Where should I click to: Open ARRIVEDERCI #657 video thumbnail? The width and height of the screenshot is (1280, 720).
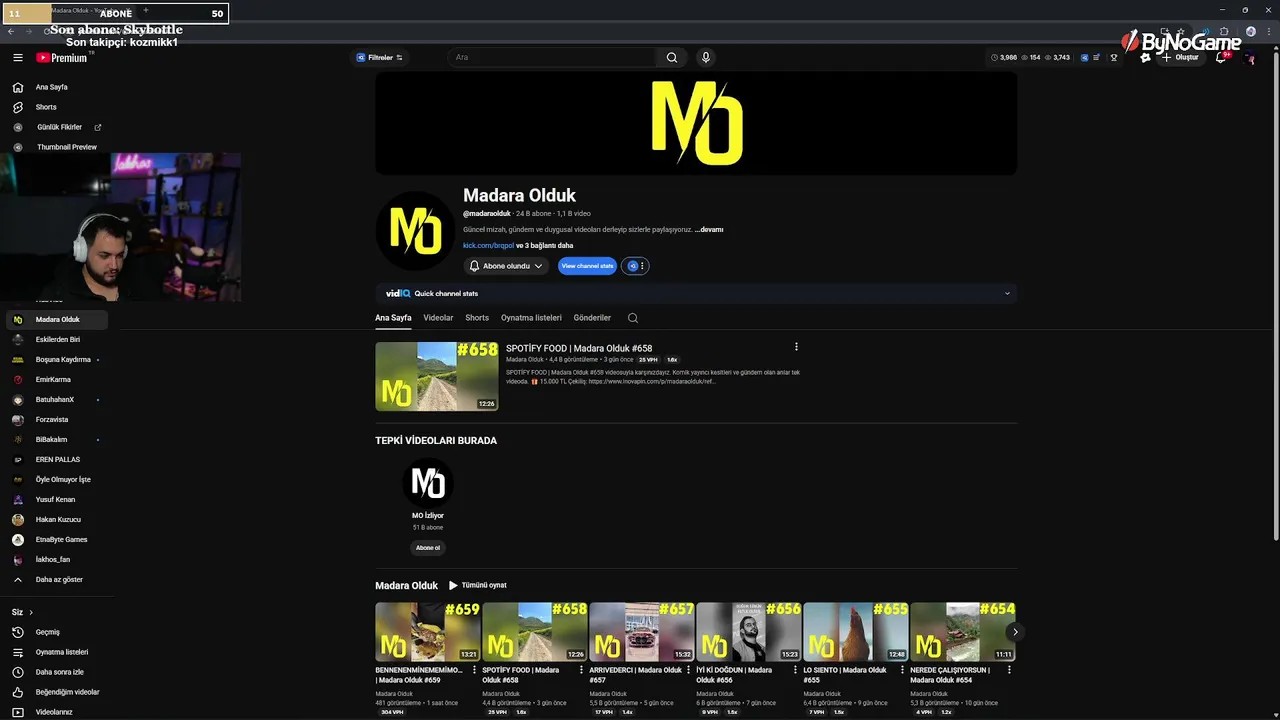point(642,632)
